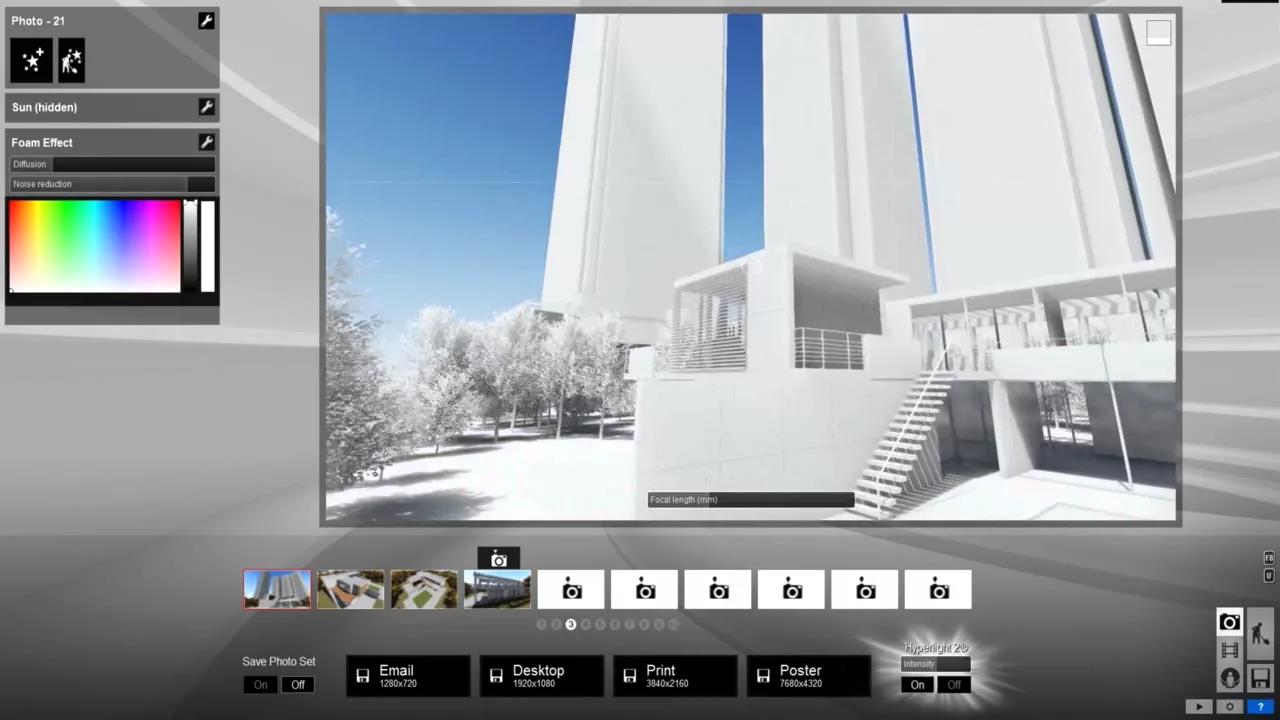Click the New Effect stars icon
Viewport: 1280px width, 720px height.
point(31,61)
